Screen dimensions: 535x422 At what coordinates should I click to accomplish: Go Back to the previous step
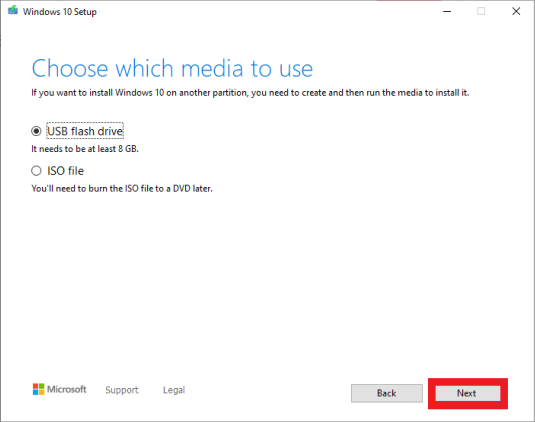click(x=387, y=393)
